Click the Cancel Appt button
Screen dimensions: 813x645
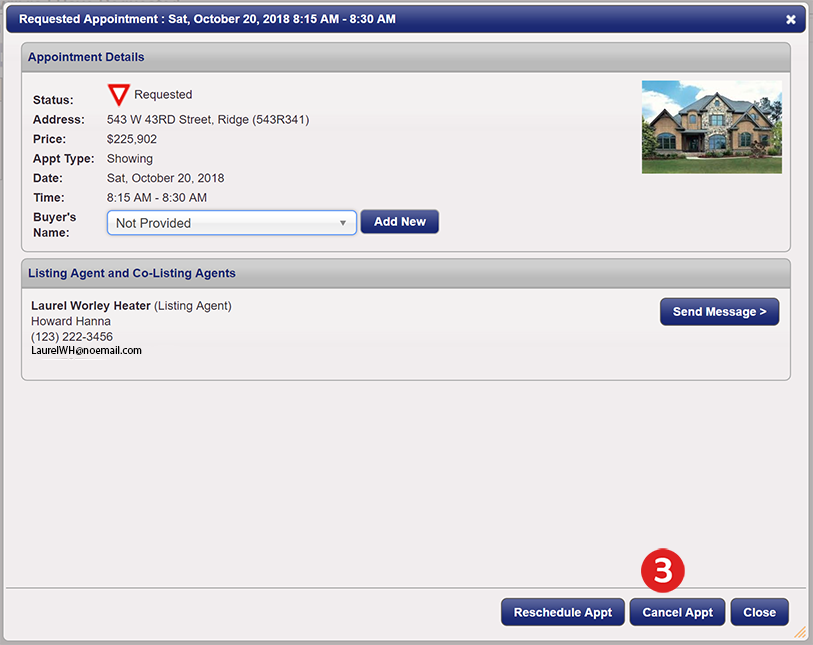677,612
